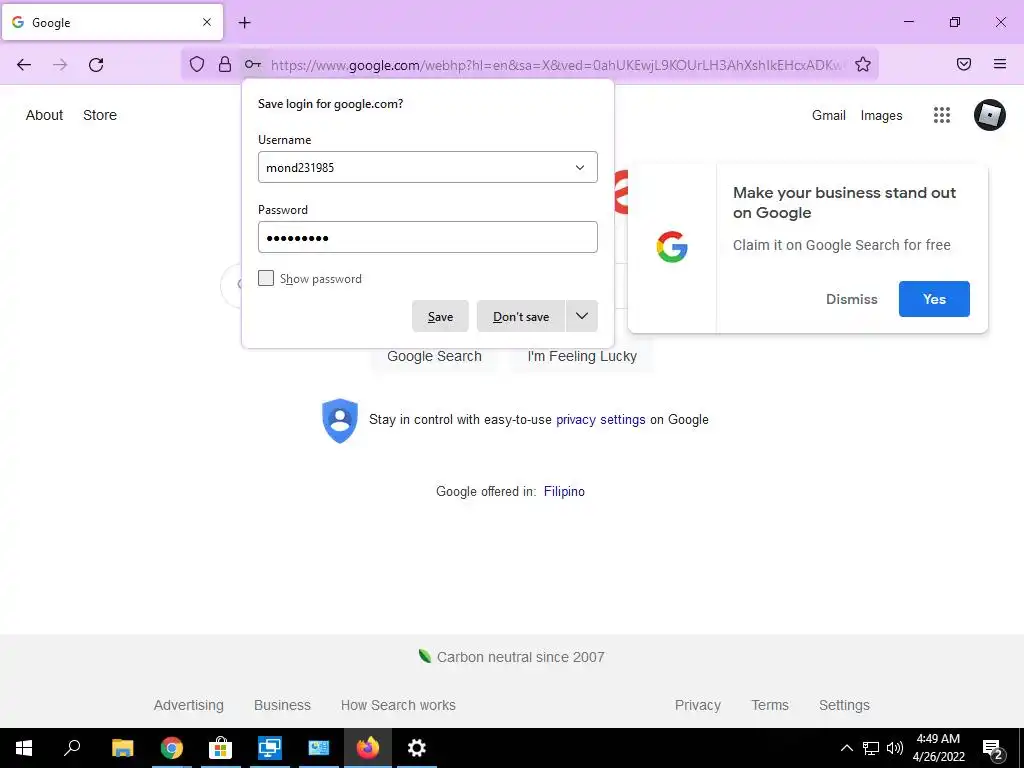Choose Don't save for this login
The height and width of the screenshot is (768, 1024).
(x=520, y=316)
